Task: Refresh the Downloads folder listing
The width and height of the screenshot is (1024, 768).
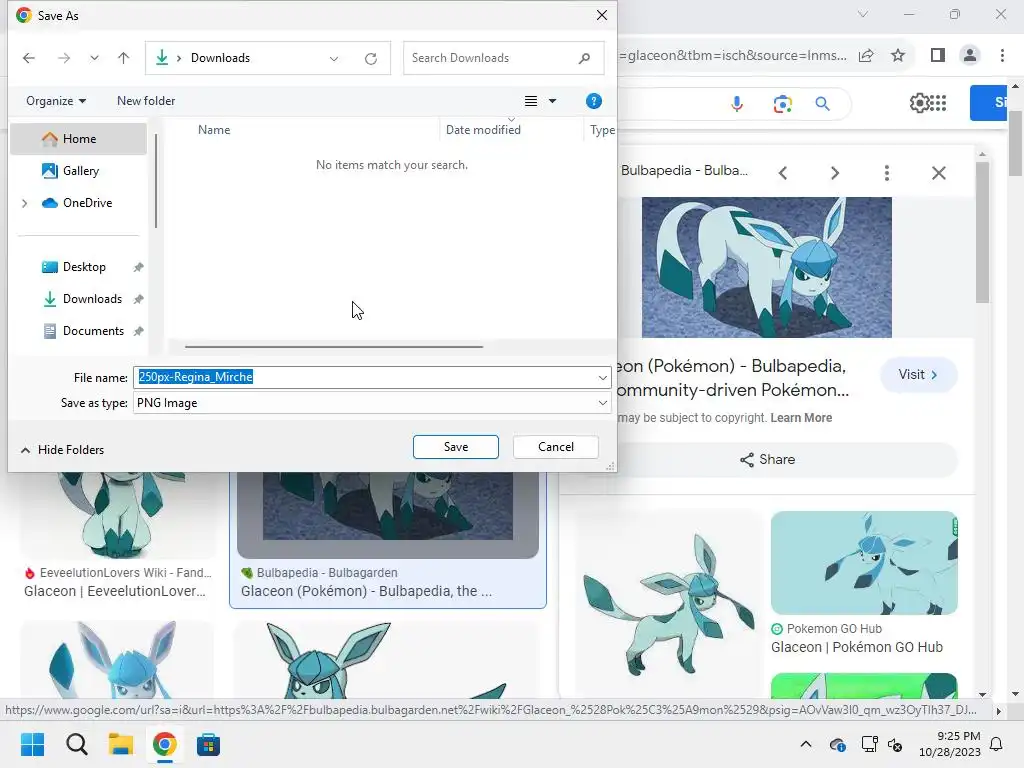Action: 371,59
